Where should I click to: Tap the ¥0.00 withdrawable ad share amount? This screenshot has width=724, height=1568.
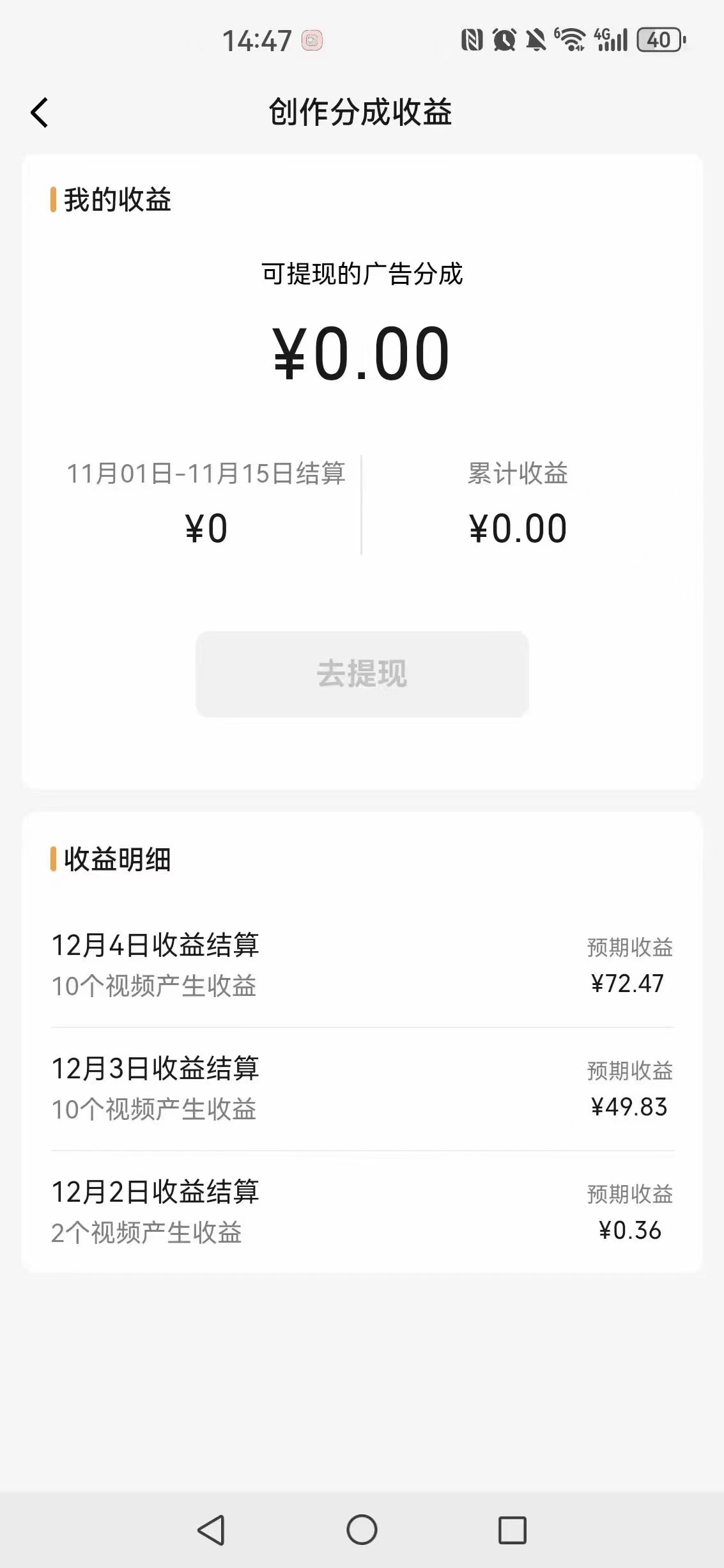click(362, 353)
